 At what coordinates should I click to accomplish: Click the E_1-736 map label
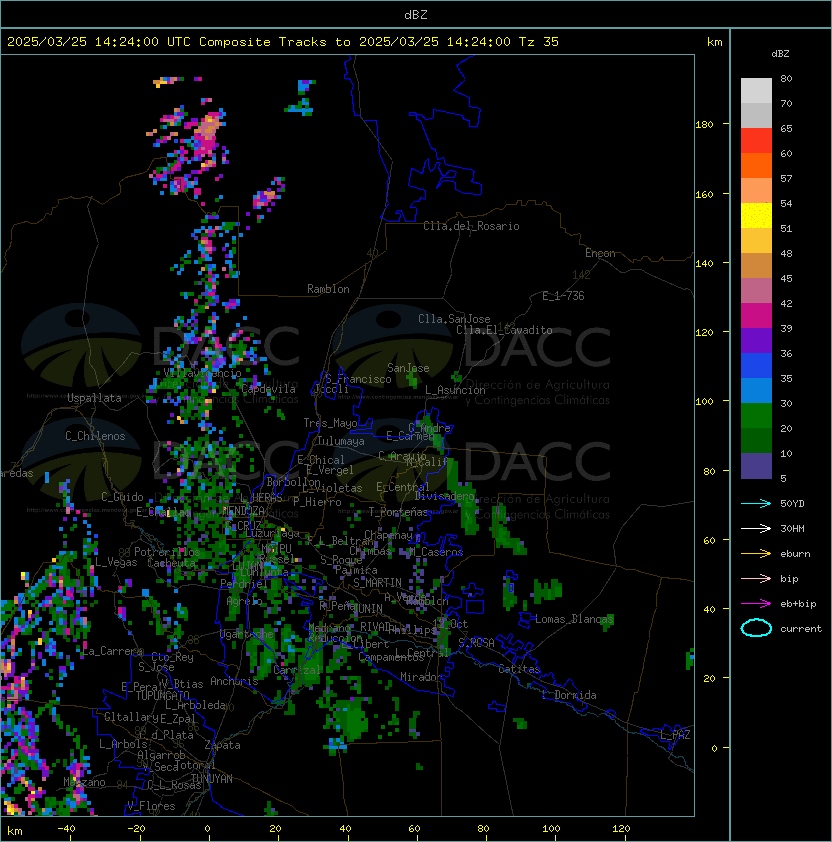(x=563, y=296)
